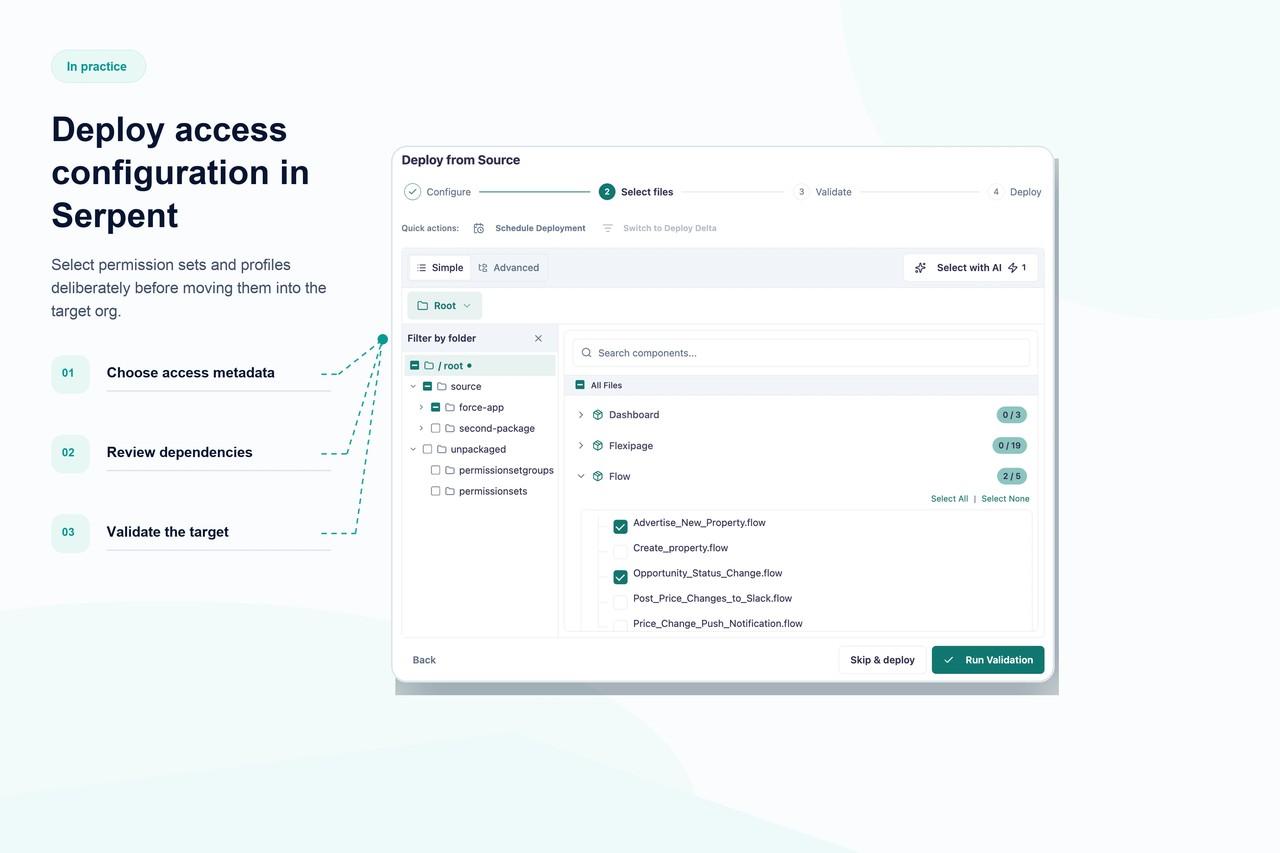Image resolution: width=1280 pixels, height=853 pixels.
Task: Toggle the All Files checkbox
Action: click(580, 385)
